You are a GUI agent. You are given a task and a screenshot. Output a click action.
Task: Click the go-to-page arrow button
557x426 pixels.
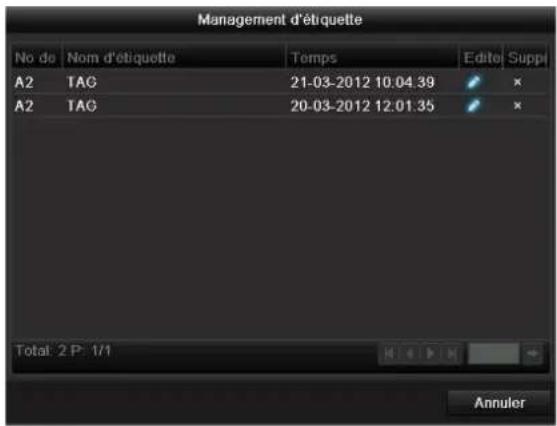(x=532, y=354)
